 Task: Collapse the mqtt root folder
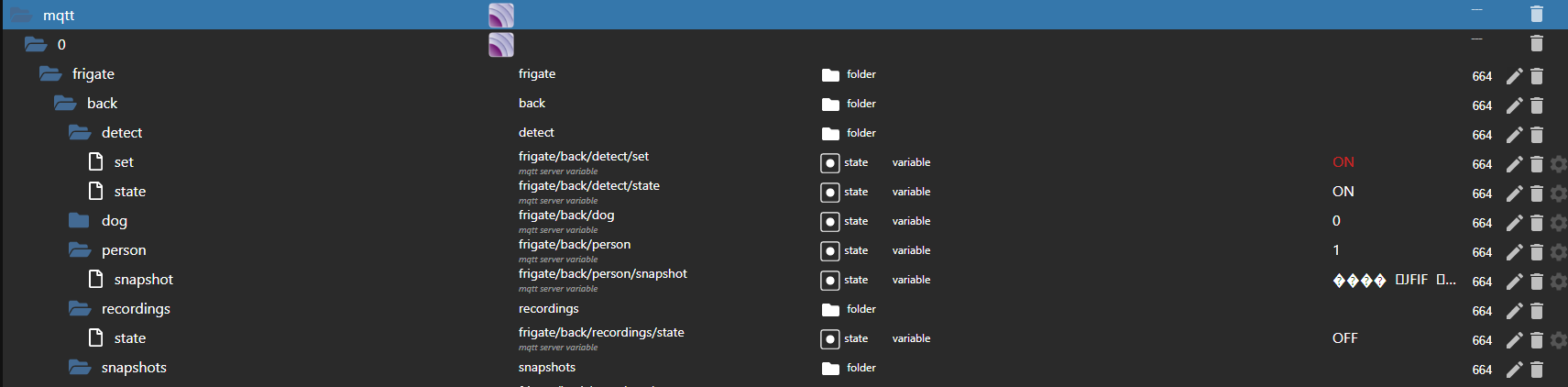click(21, 15)
